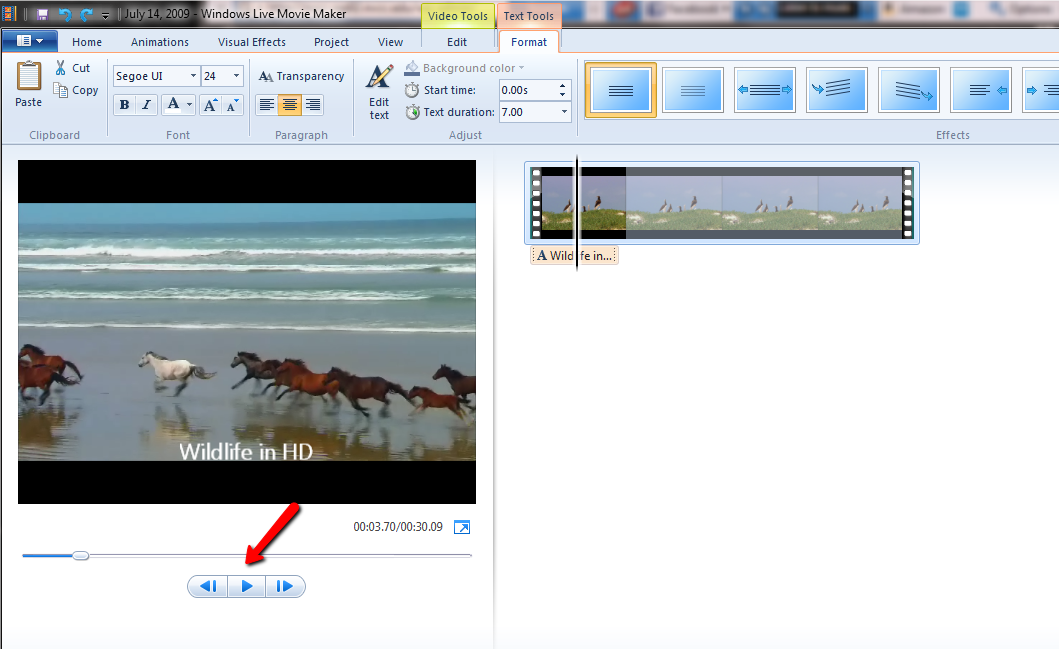
Task: Click the Text duration stopwatch icon
Action: [412, 112]
